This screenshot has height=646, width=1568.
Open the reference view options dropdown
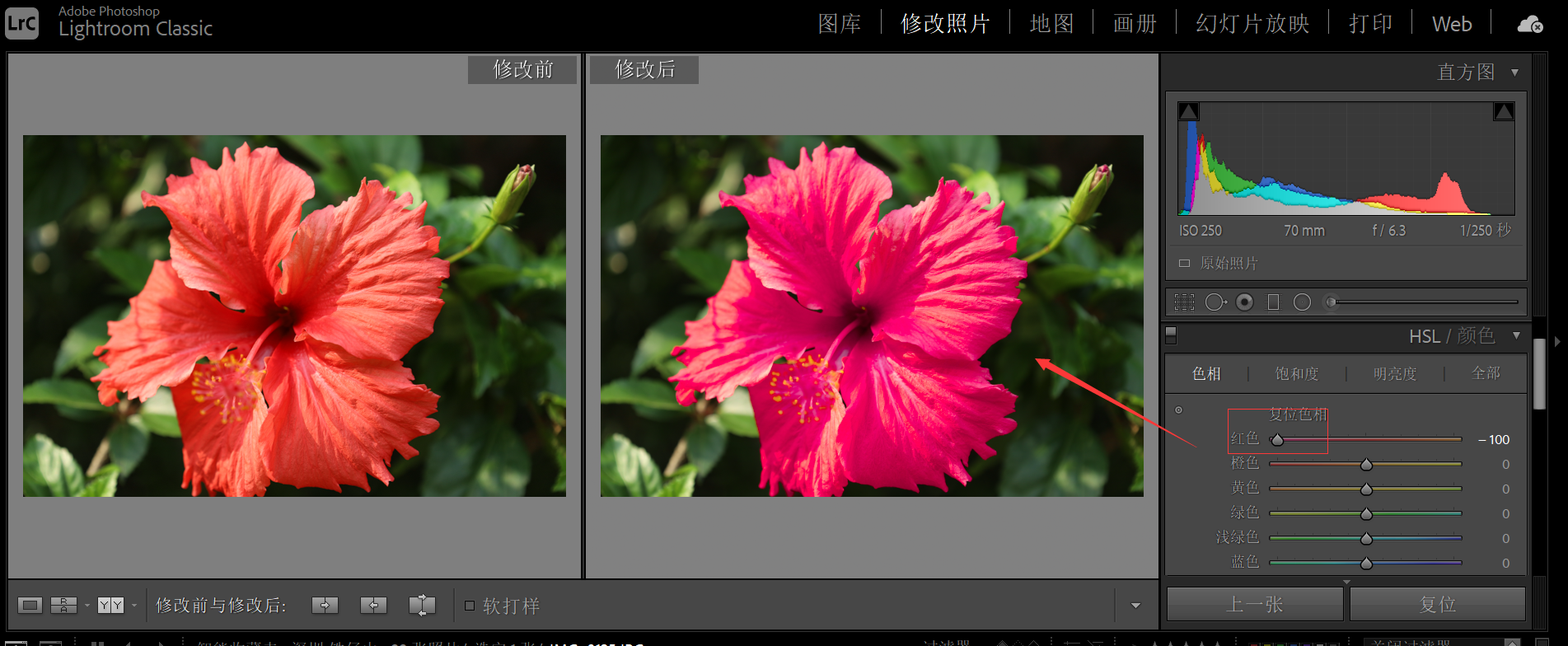87,606
